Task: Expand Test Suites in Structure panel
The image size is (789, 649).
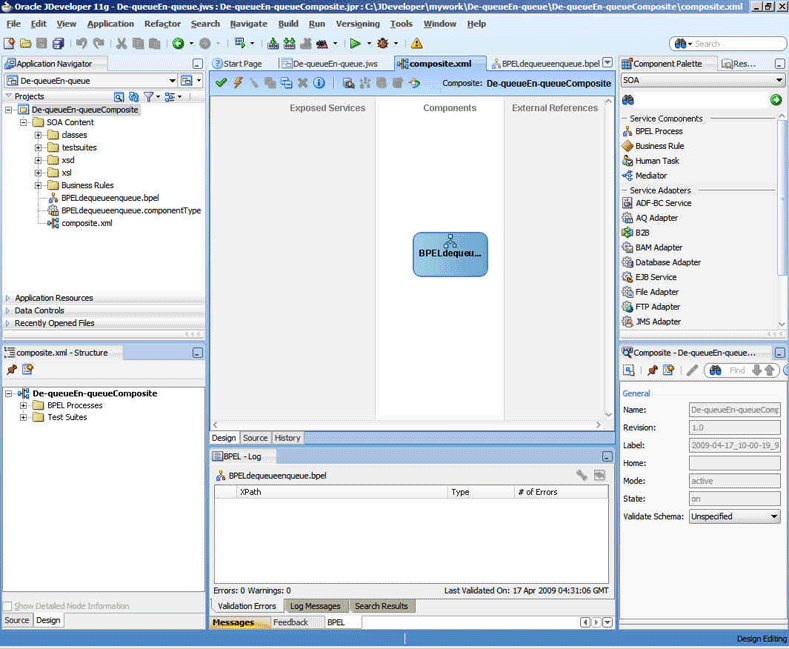Action: point(23,417)
